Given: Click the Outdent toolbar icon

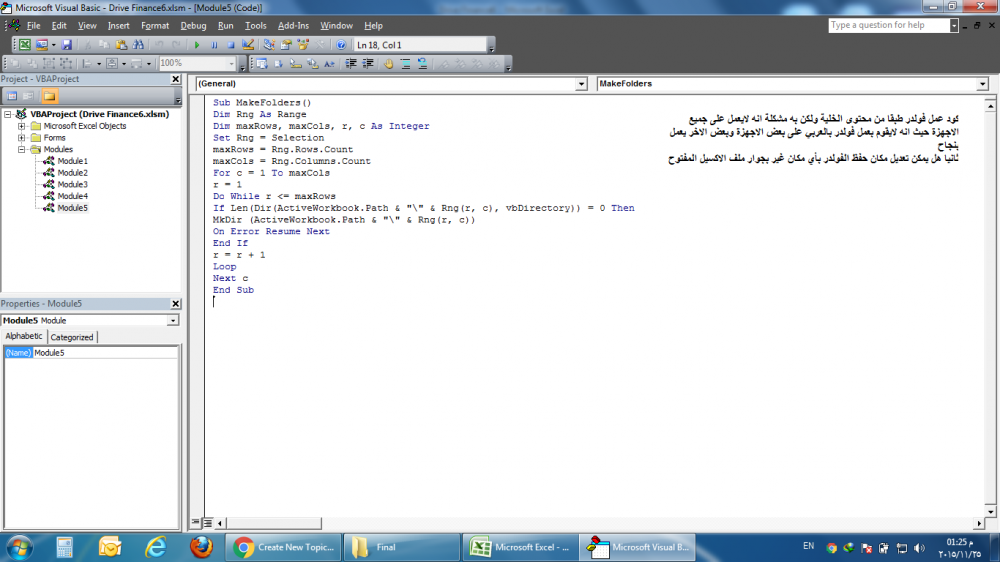Looking at the screenshot, I should coord(368,64).
